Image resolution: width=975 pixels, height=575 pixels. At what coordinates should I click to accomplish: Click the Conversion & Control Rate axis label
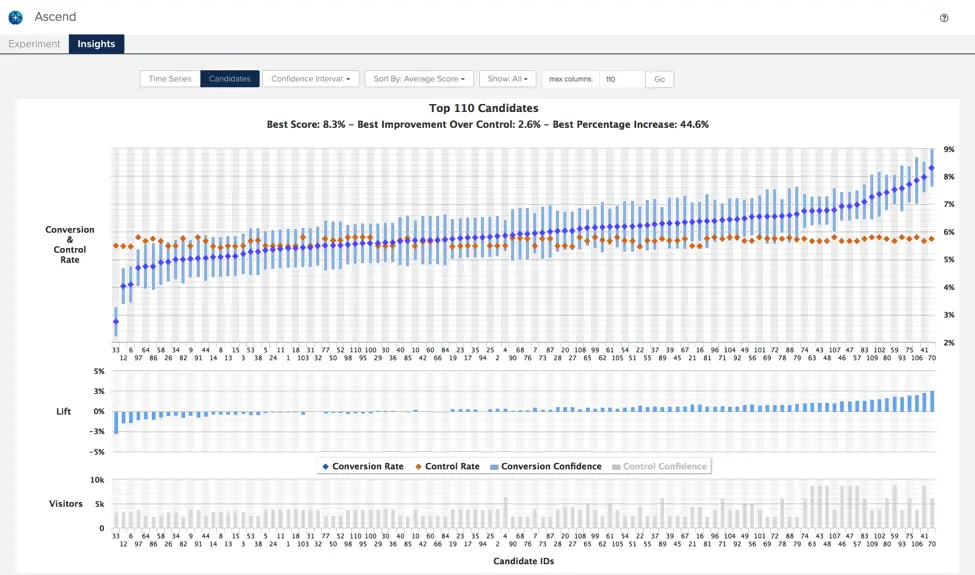[70, 244]
